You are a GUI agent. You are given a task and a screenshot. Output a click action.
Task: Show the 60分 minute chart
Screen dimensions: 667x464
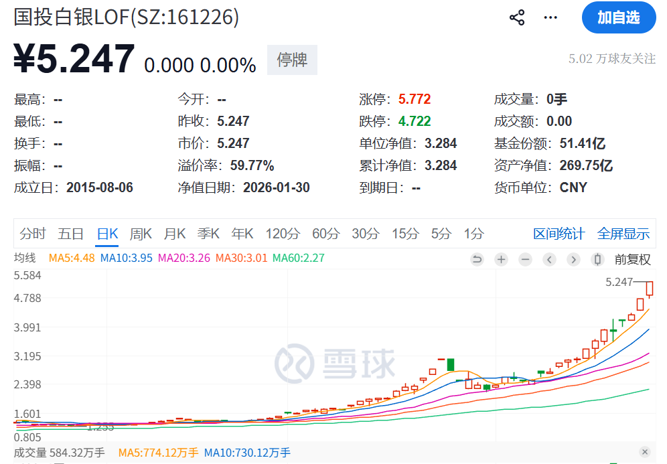coord(325,234)
